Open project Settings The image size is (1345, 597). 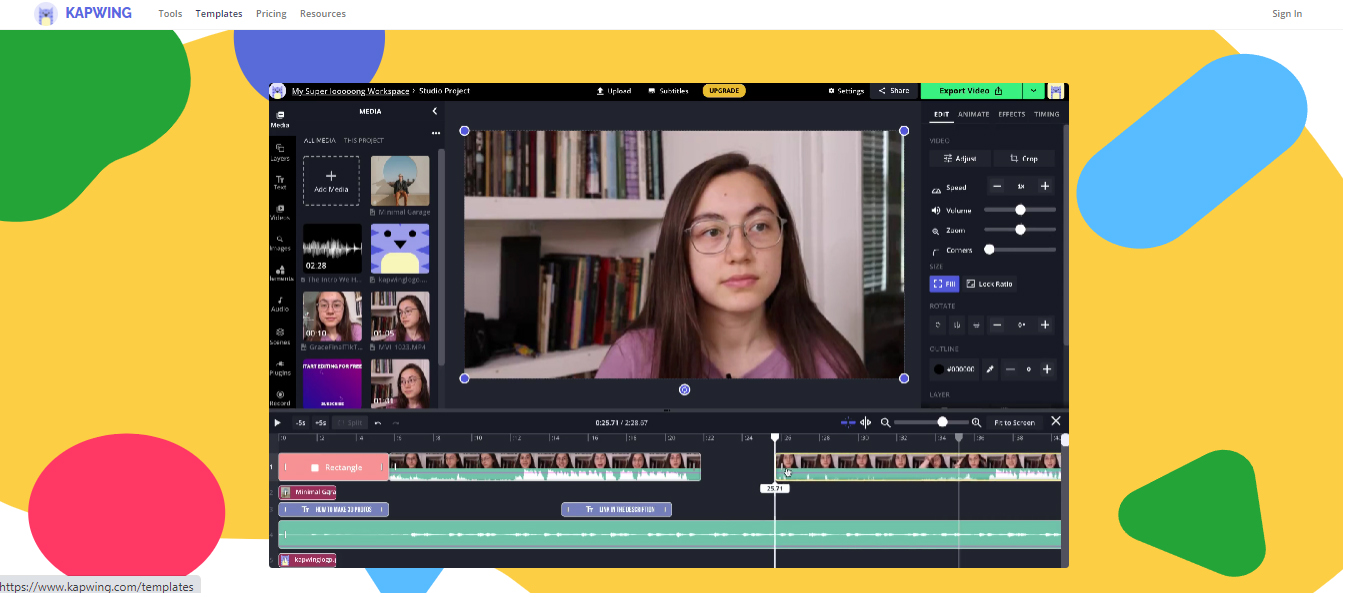(x=846, y=91)
